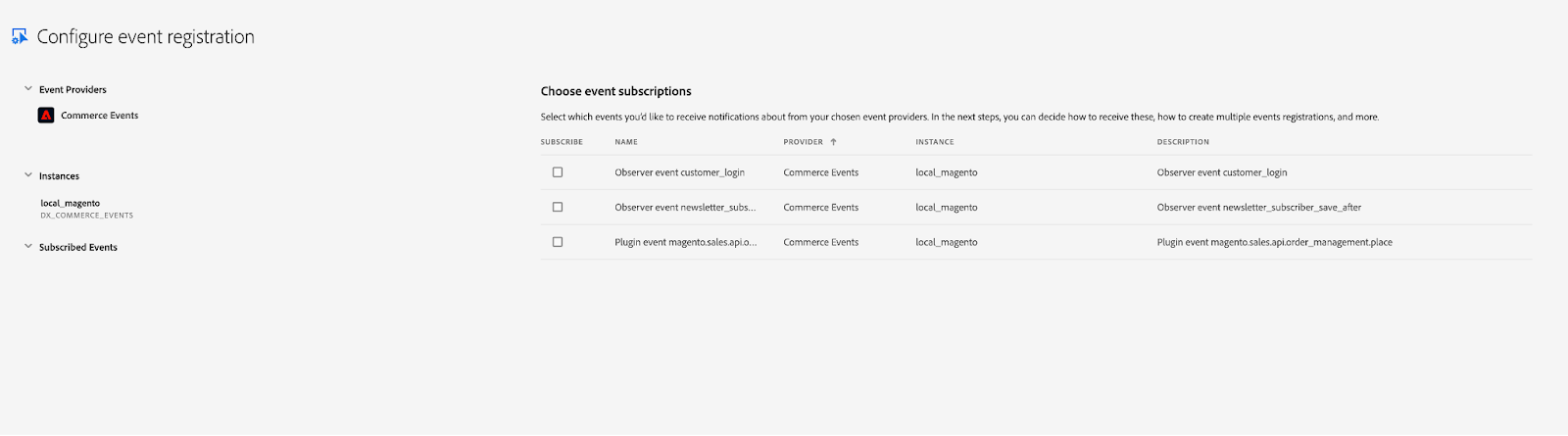Tick the Plugin event magento.sales.api checkbox
Image resolution: width=1568 pixels, height=436 pixels.
558,242
